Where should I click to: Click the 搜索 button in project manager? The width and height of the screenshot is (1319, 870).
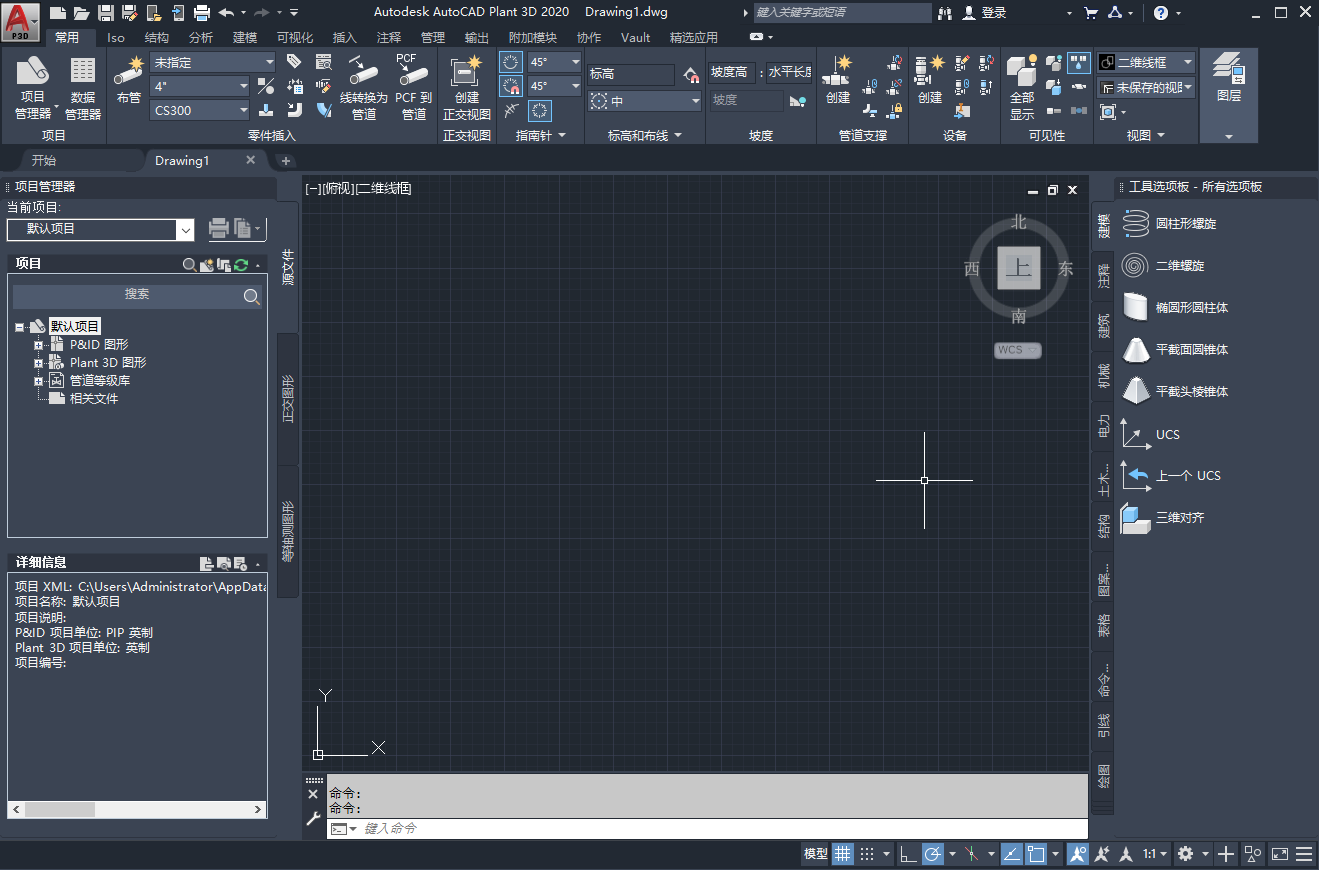(253, 294)
